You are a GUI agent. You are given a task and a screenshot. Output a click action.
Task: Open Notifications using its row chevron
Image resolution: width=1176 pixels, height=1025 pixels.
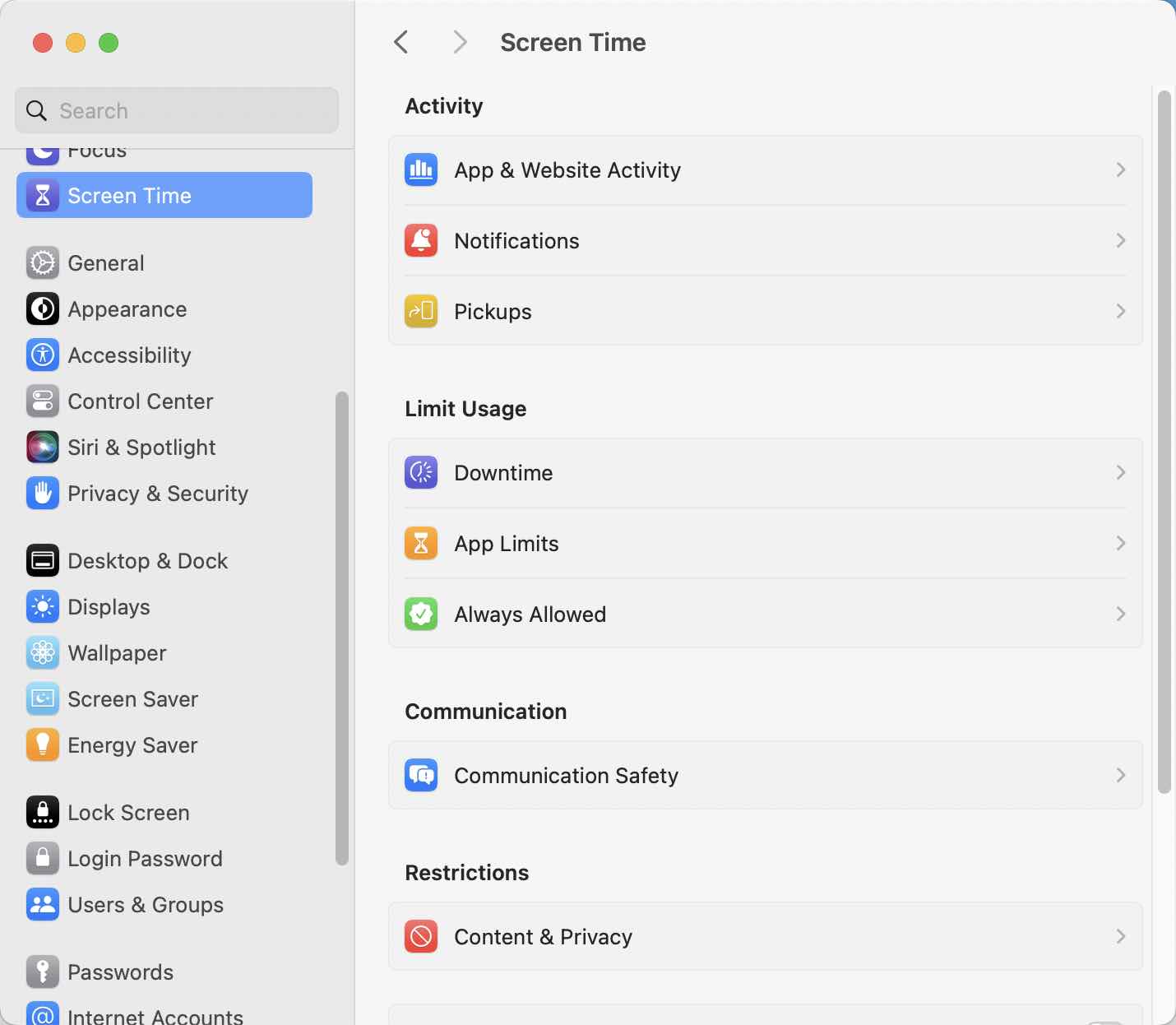coord(1120,241)
